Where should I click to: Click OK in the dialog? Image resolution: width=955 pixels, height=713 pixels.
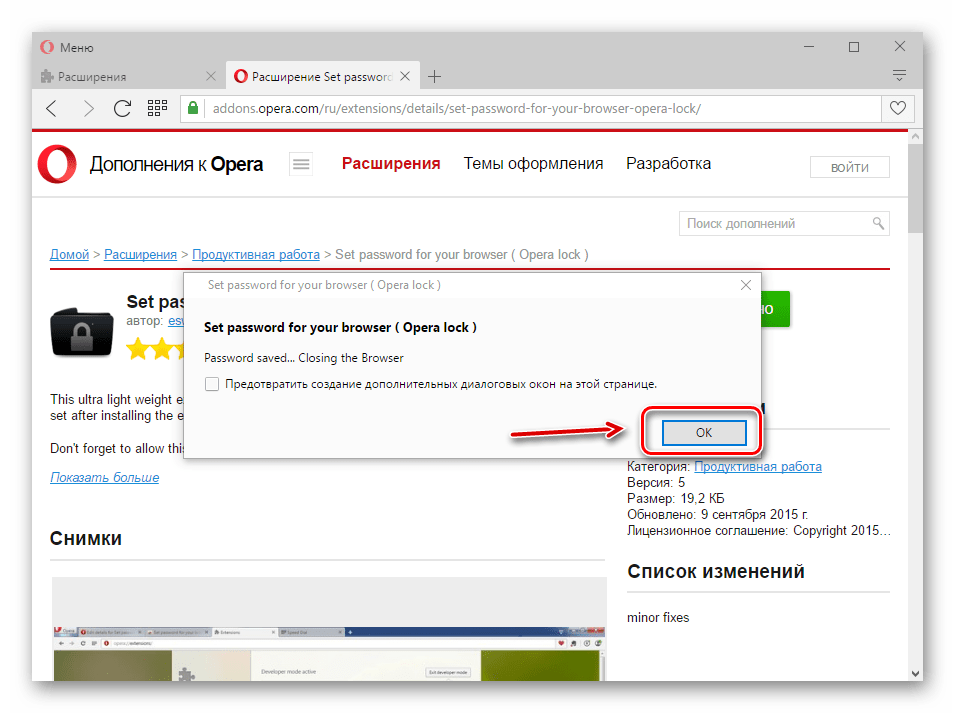pos(703,432)
